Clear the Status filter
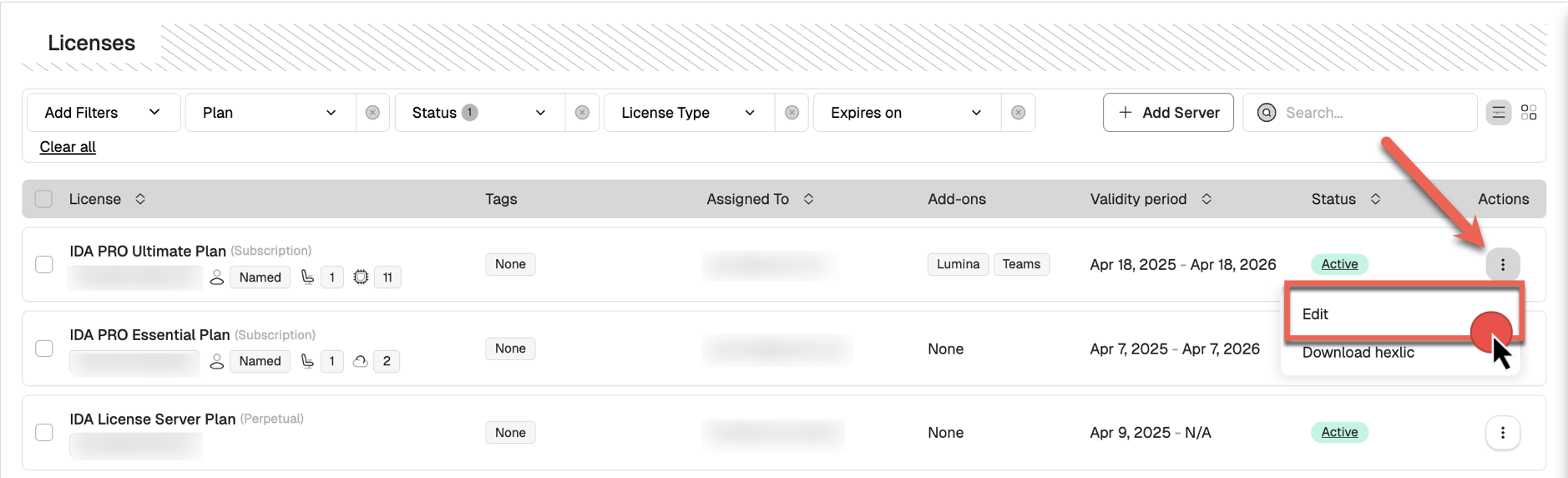The height and width of the screenshot is (478, 1568). click(582, 113)
